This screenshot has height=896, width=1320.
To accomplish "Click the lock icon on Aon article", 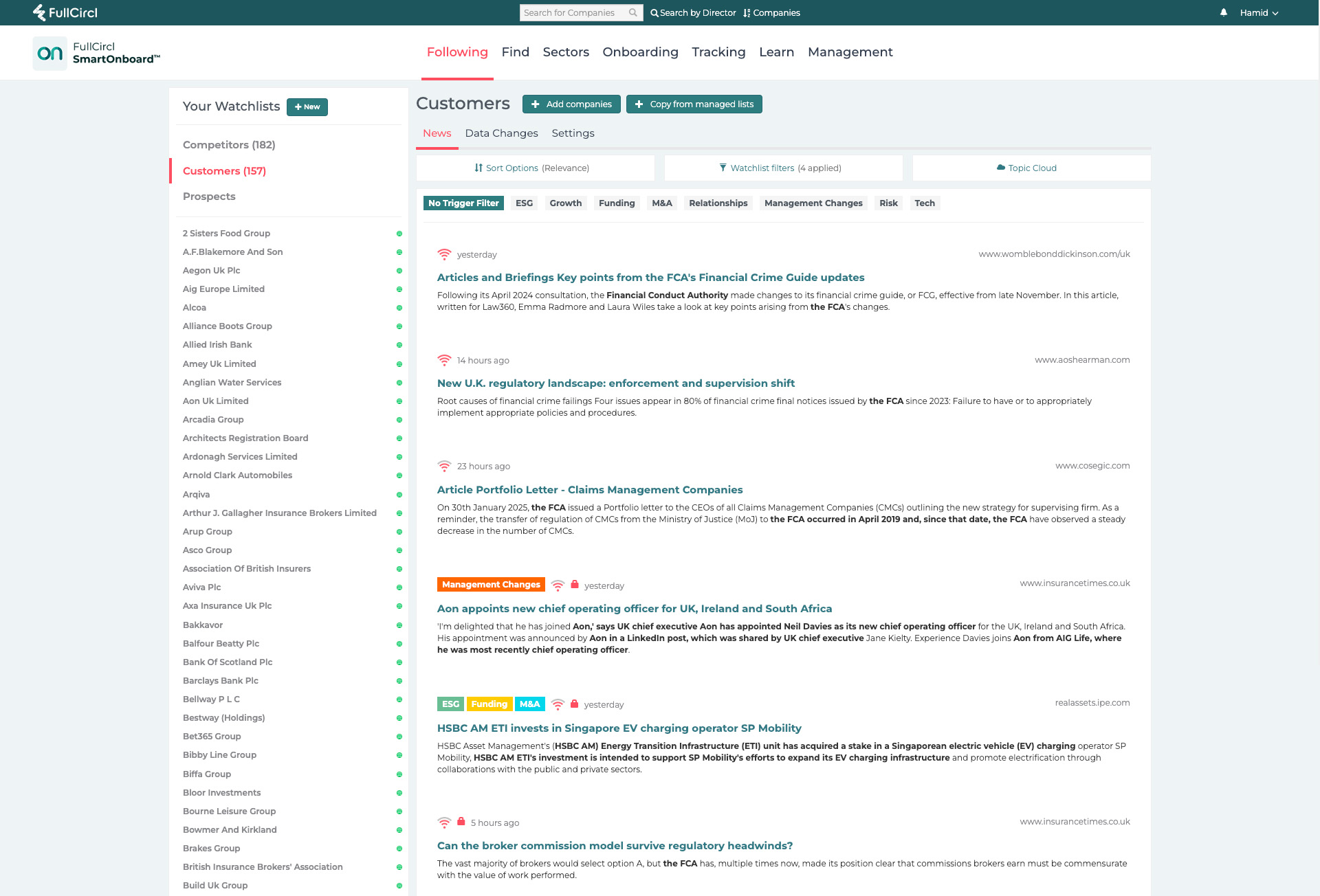I will click(x=575, y=585).
